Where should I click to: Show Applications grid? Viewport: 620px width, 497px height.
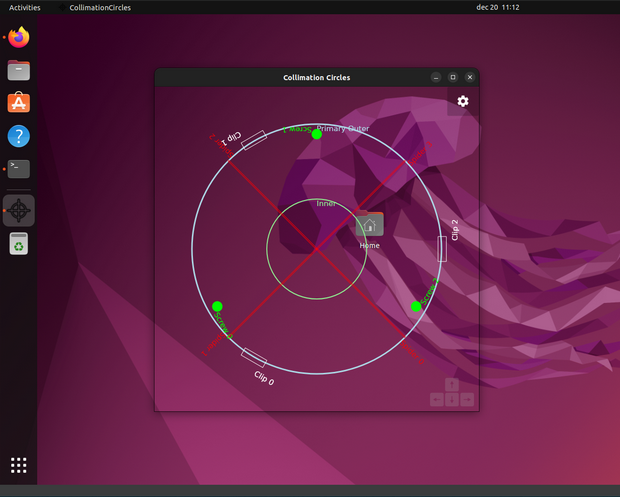(x=19, y=465)
